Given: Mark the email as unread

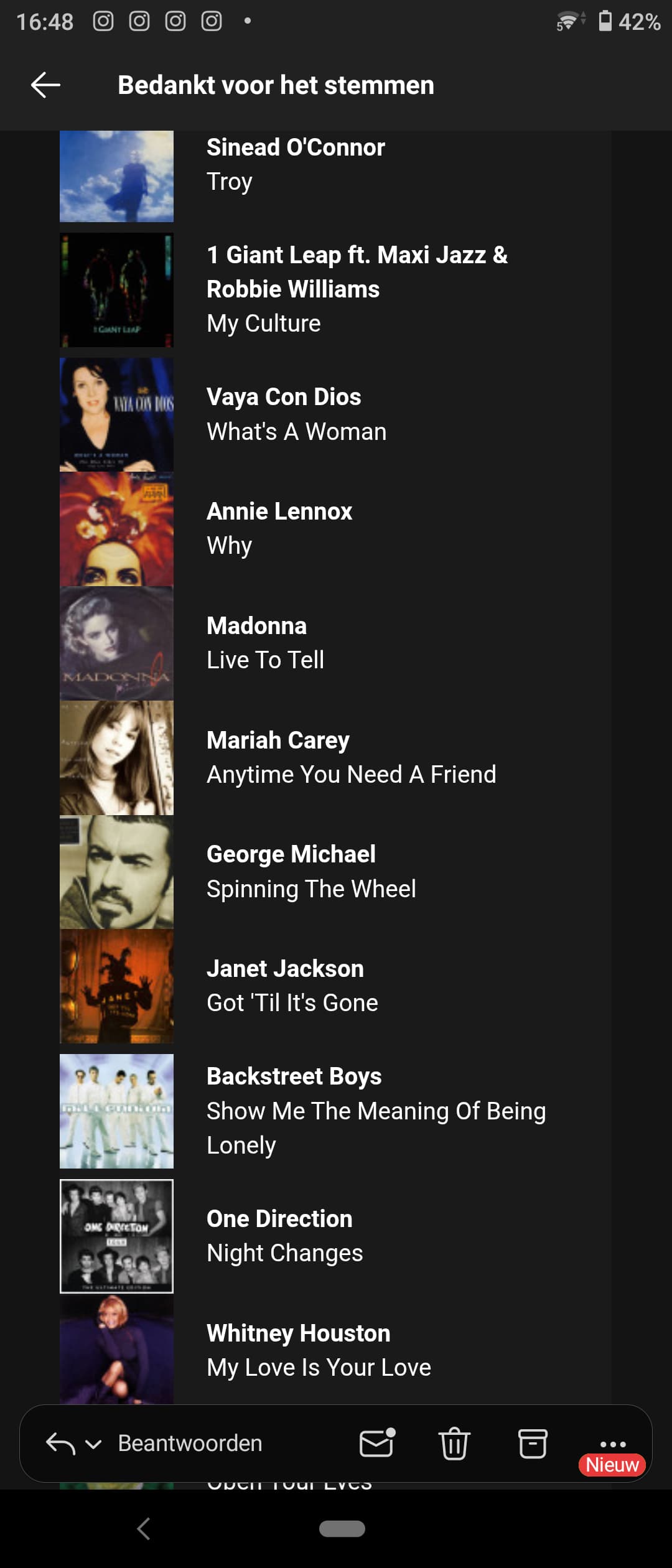Looking at the screenshot, I should [x=376, y=1443].
